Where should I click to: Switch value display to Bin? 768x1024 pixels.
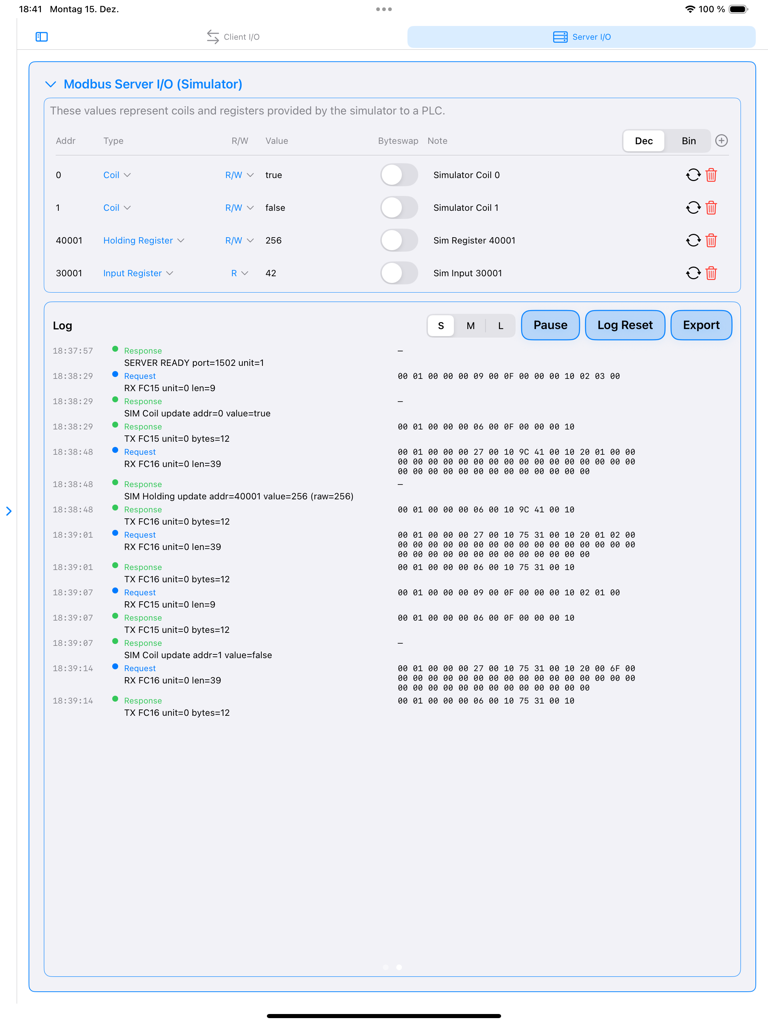689,140
